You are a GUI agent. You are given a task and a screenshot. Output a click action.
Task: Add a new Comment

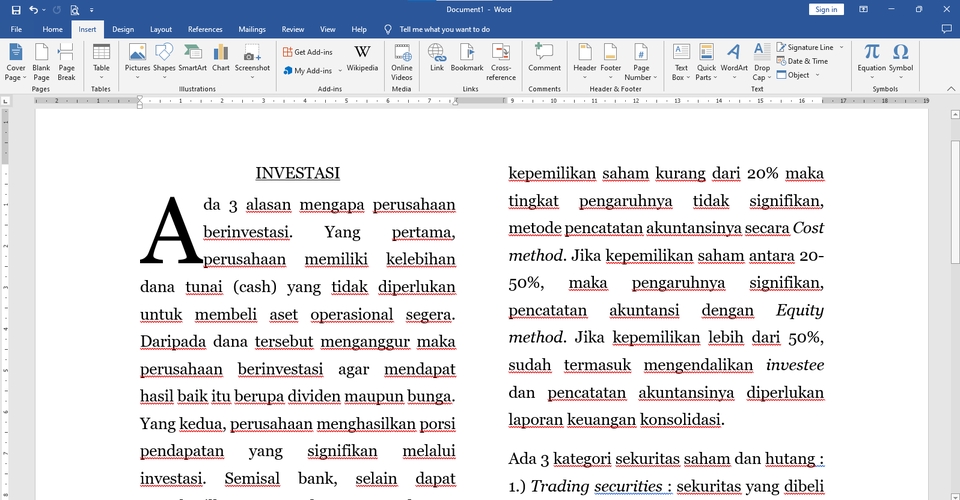[544, 59]
